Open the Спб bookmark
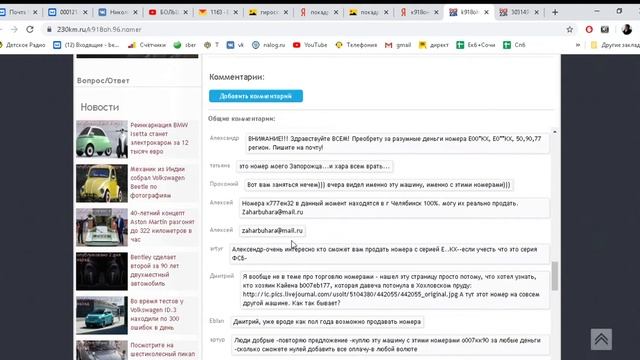Viewport: 640px width, 360px height. tap(514, 45)
